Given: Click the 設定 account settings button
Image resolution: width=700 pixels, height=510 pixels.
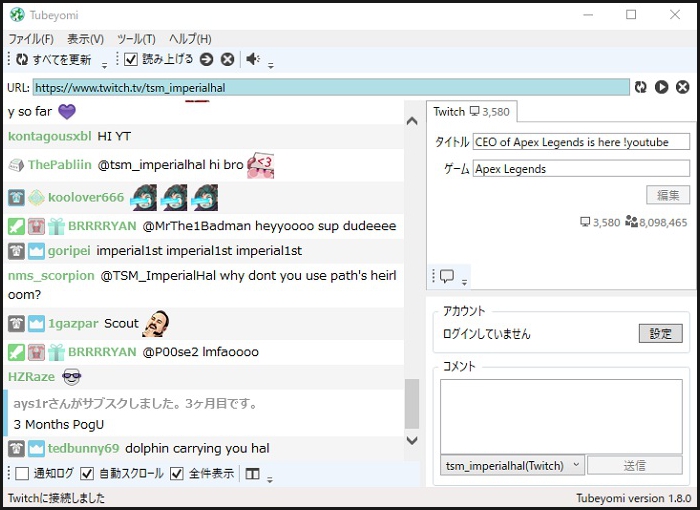Looking at the screenshot, I should (660, 334).
